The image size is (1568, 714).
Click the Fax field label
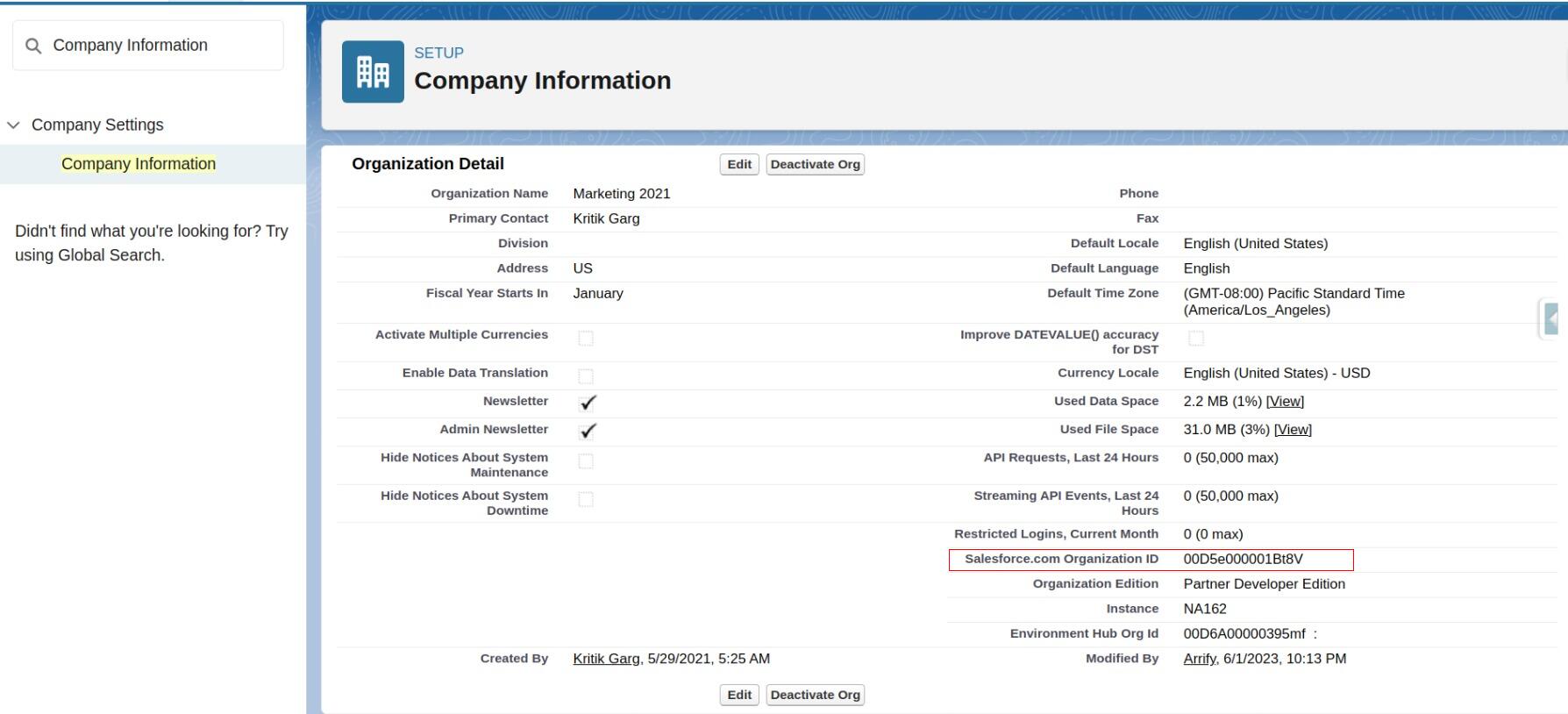(1148, 218)
